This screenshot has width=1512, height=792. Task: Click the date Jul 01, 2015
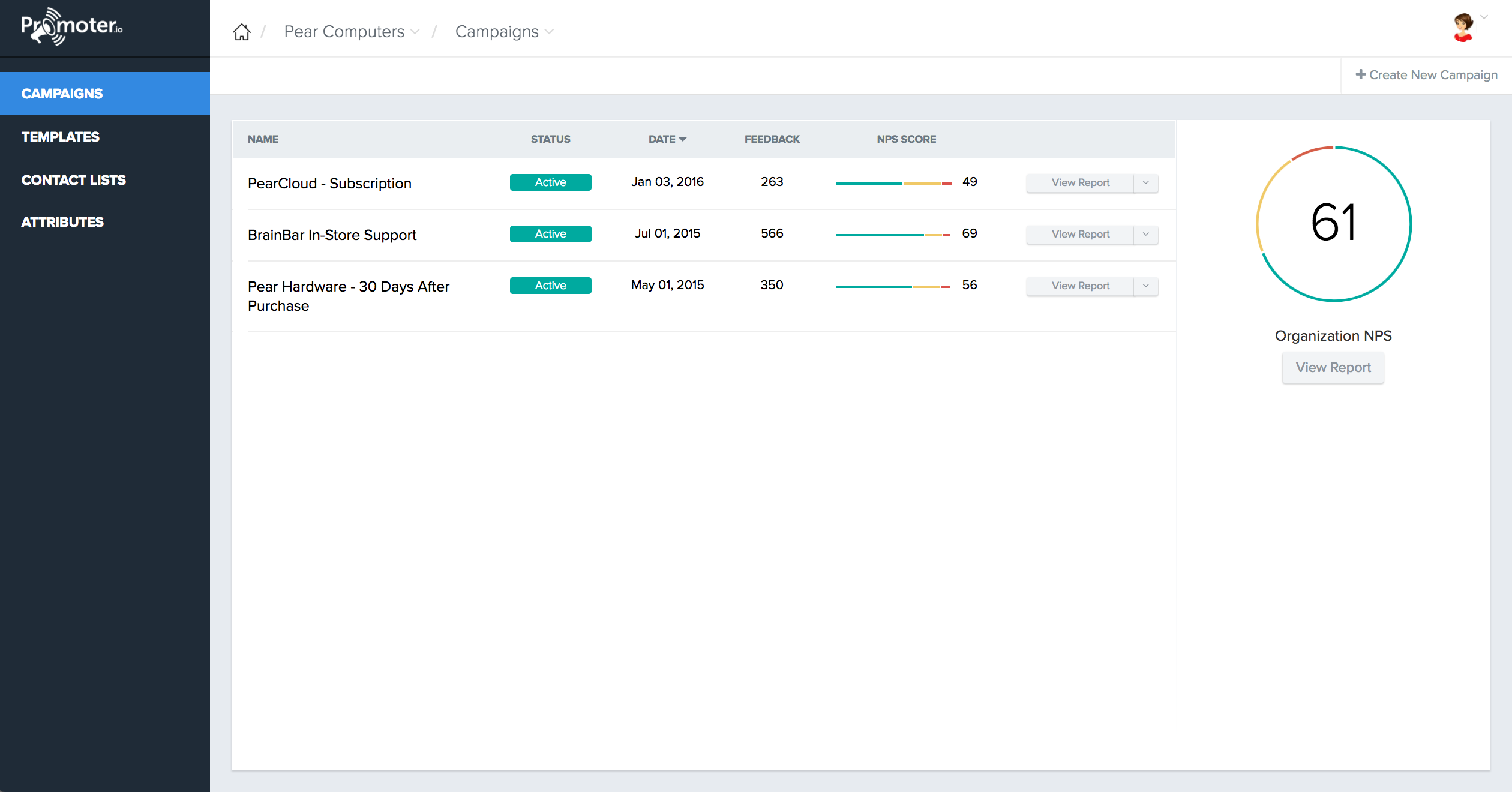(667, 233)
